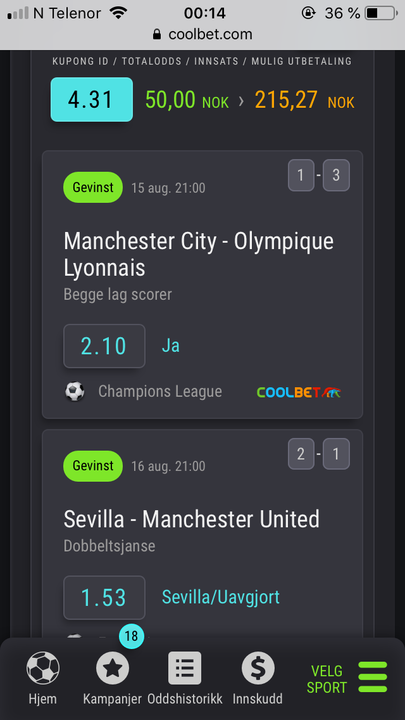The width and height of the screenshot is (405, 720).
Task: Tap the Velg Sport label
Action: tap(327, 679)
